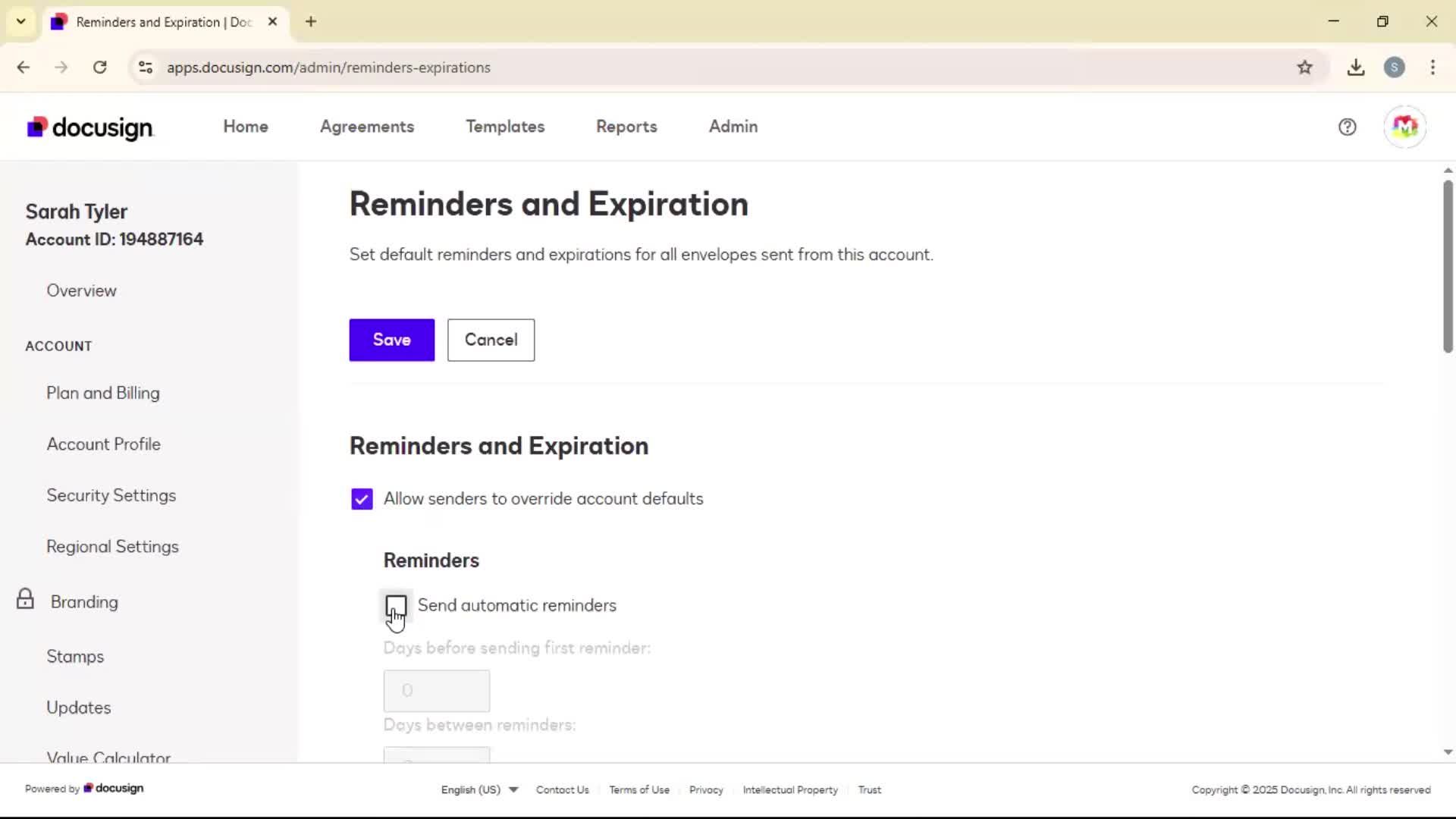
Task: Go to Overview in sidebar
Action: point(81,290)
